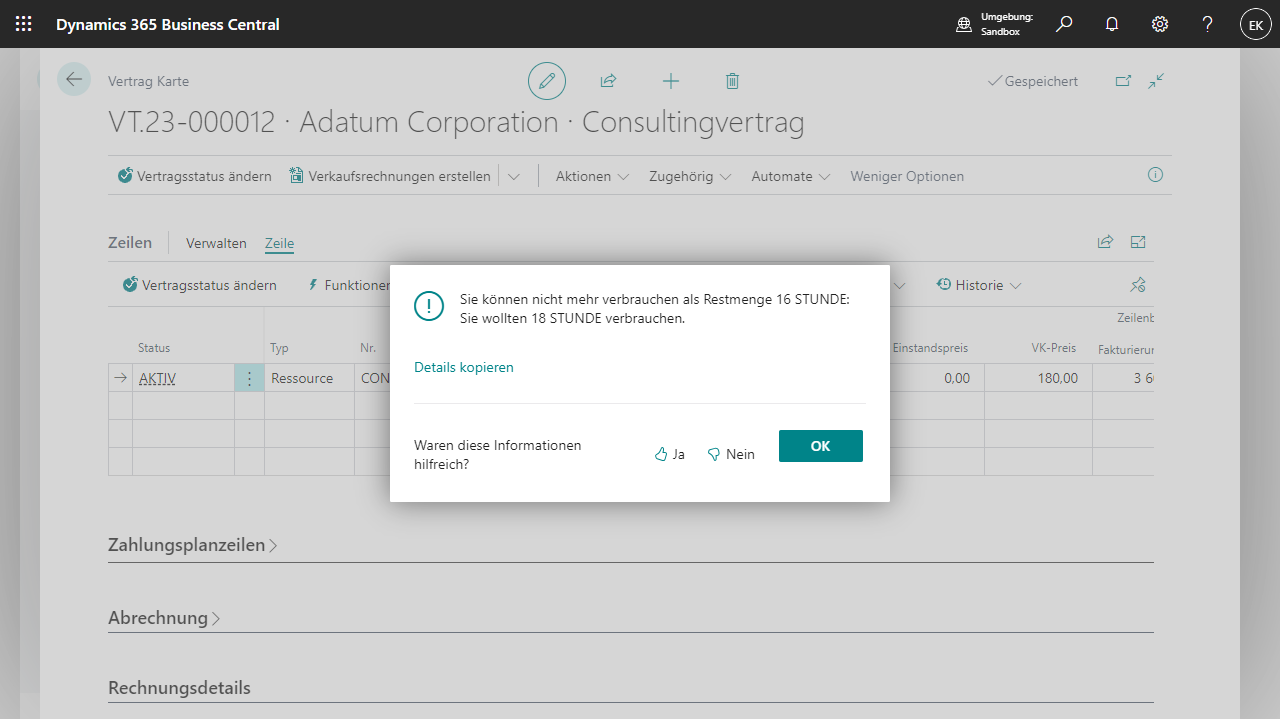Open the Zugehörig menu
Viewport: 1280px width, 720px height.
(690, 176)
